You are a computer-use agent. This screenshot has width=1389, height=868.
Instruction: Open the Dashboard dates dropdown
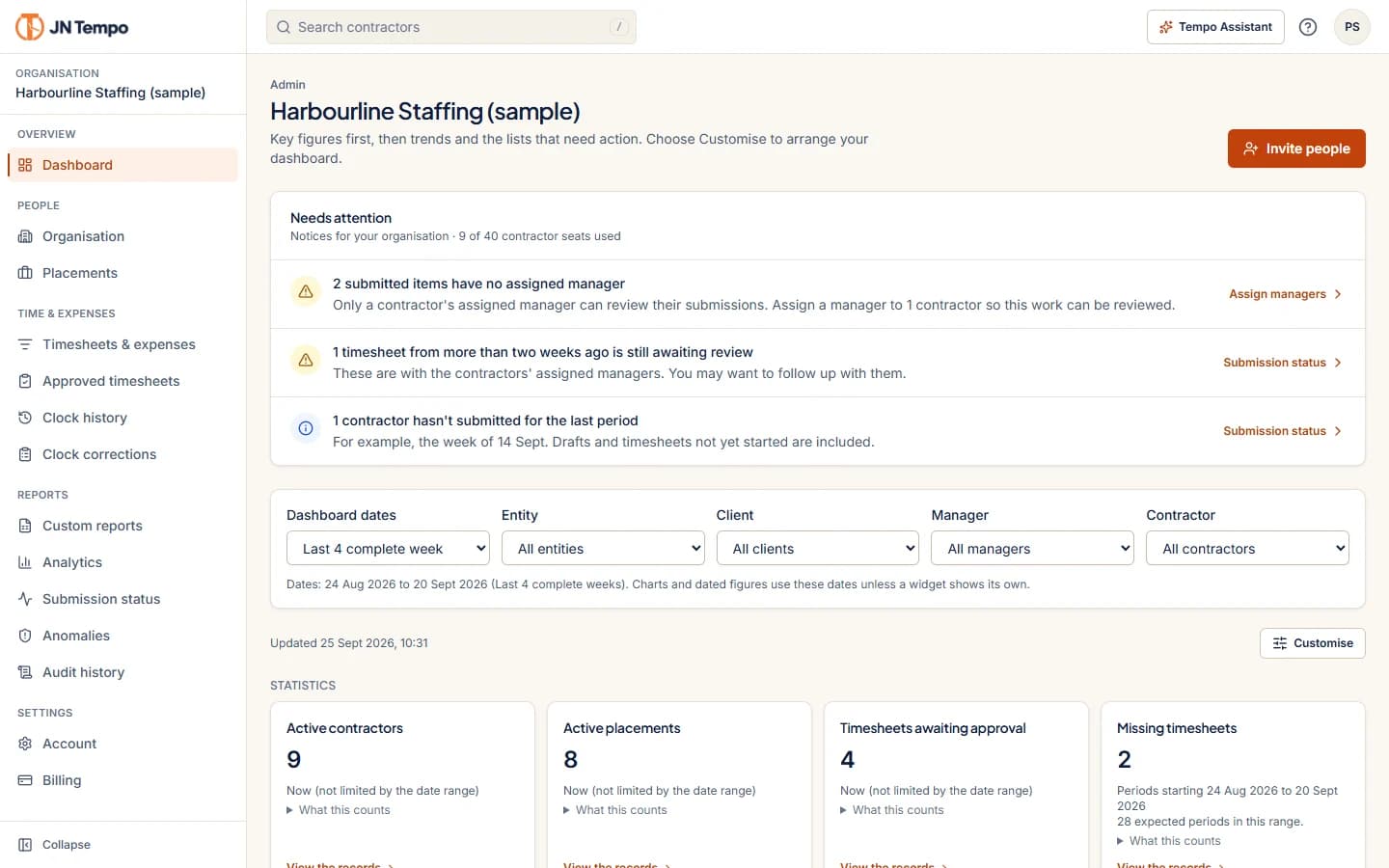pyautogui.click(x=388, y=548)
